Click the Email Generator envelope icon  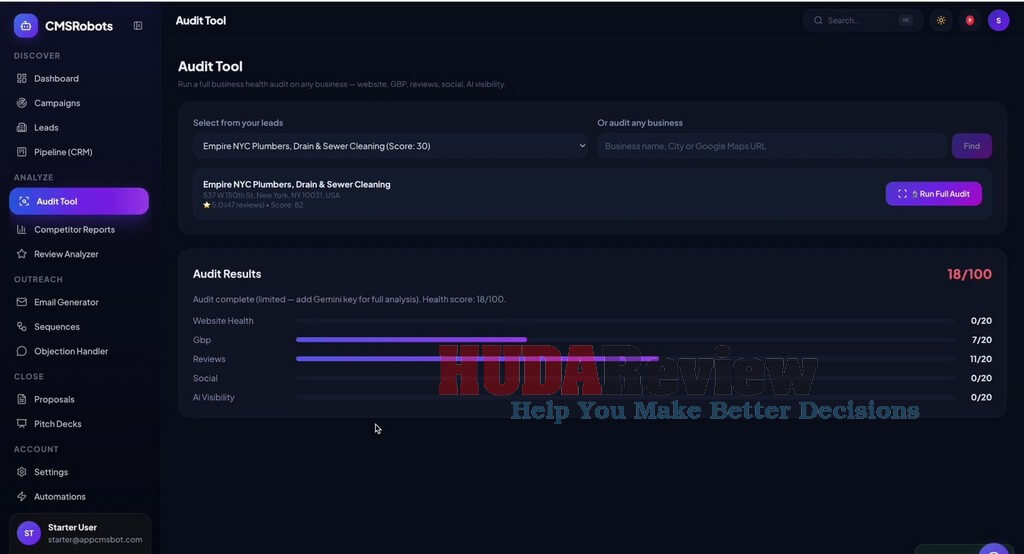[x=22, y=302]
